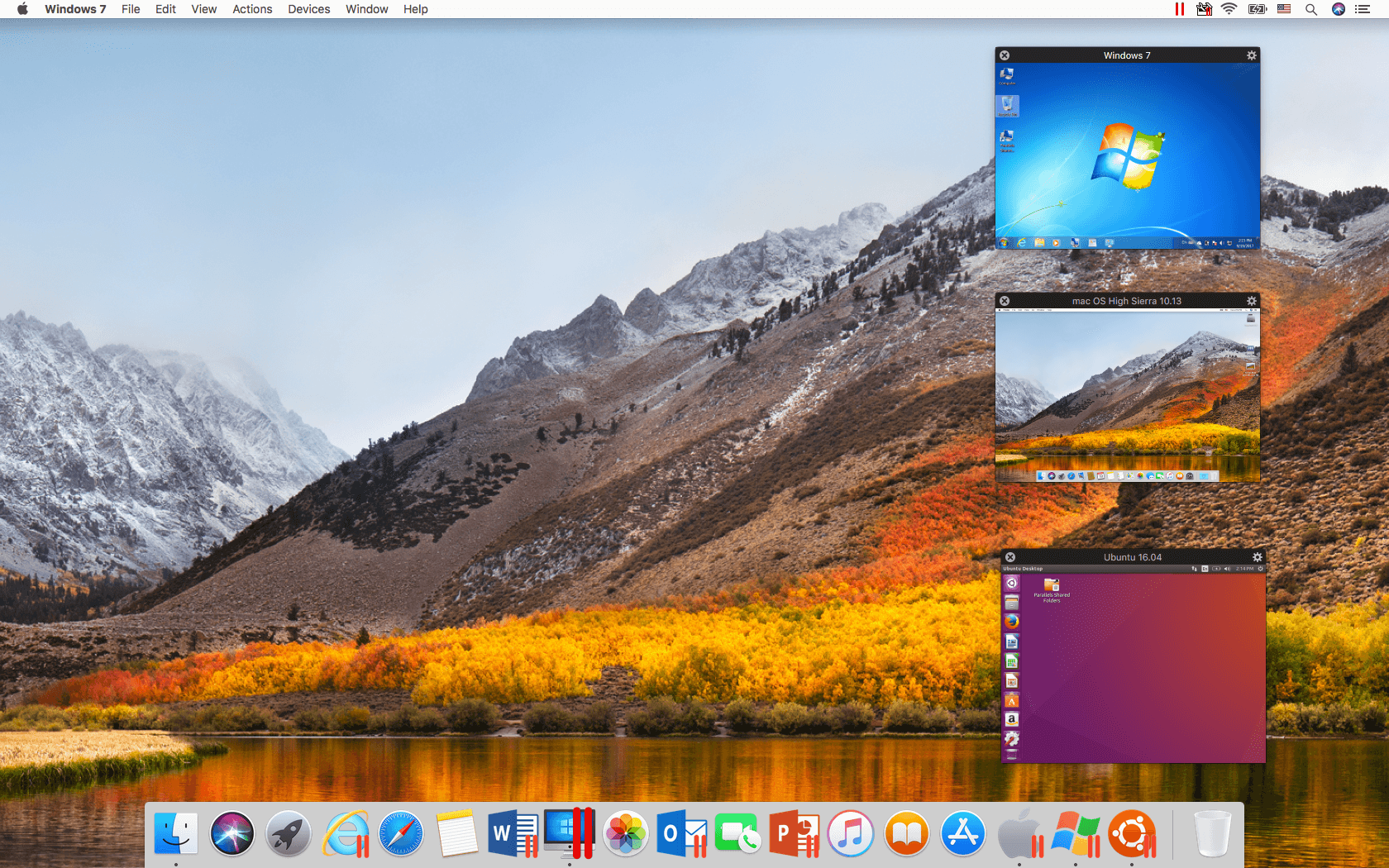Screen dimensions: 1389x868
Task: Click System Settings in Ubuntu launcher
Action: pos(1011,739)
